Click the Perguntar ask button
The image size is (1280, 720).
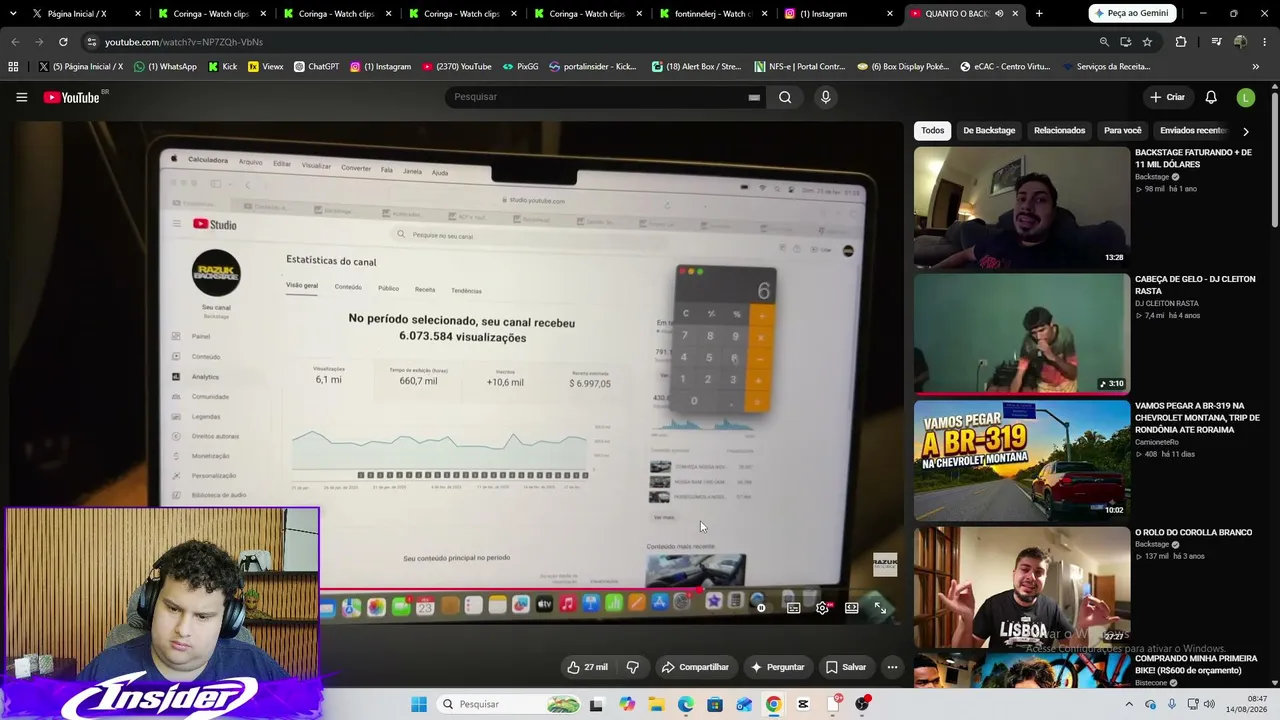point(777,667)
